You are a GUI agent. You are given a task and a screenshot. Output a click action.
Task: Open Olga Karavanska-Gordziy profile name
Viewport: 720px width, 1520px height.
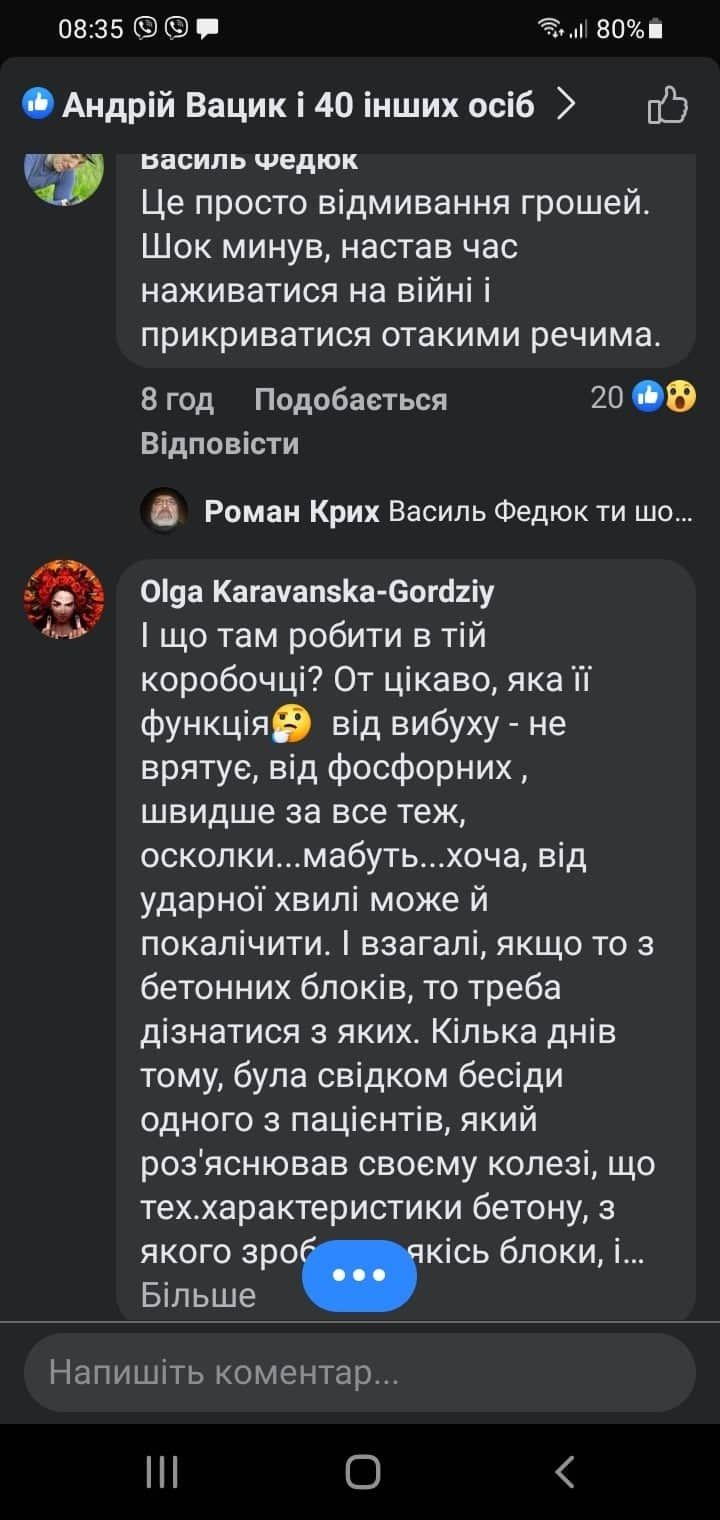[x=318, y=592]
